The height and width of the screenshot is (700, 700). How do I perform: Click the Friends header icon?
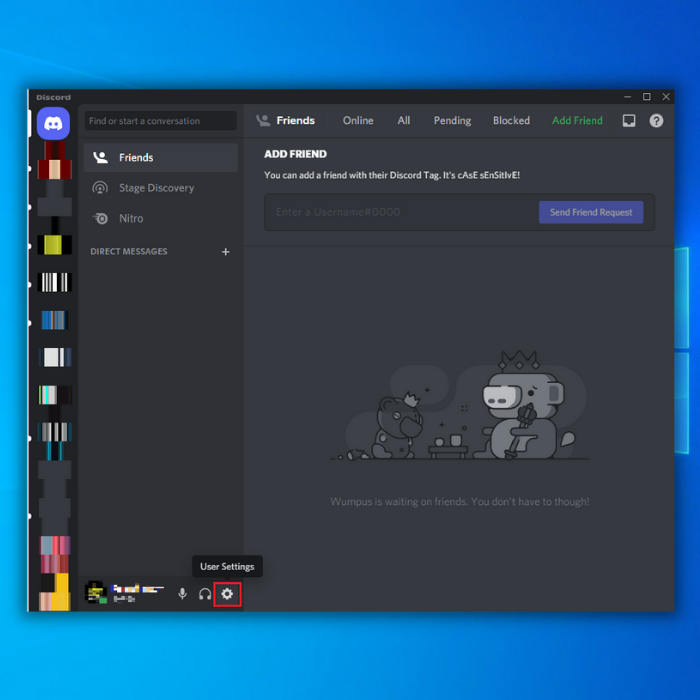[x=263, y=121]
